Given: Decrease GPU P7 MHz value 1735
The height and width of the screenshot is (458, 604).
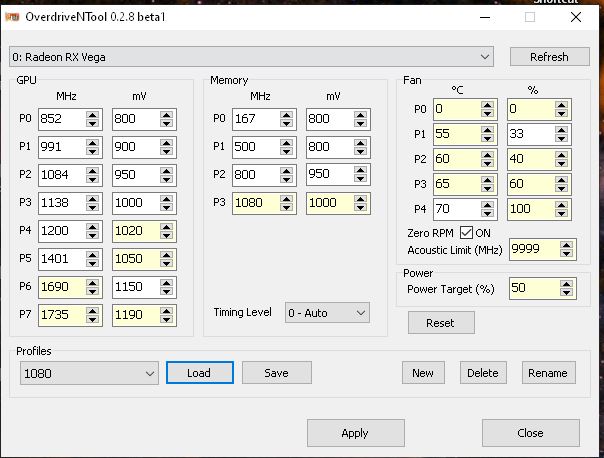Looking at the screenshot, I should pyautogui.click(x=92, y=319).
